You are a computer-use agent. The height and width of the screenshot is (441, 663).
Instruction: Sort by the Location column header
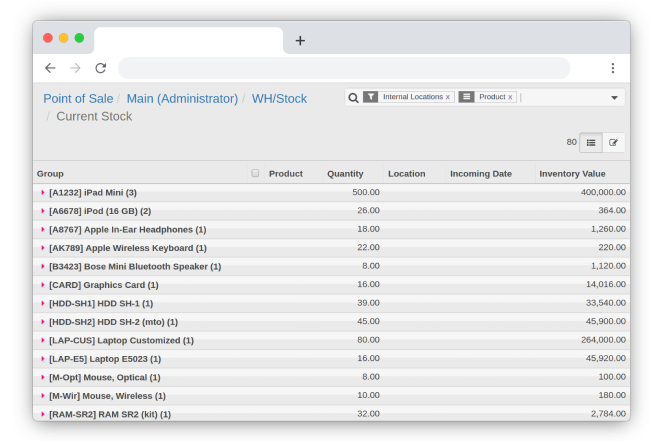407,174
